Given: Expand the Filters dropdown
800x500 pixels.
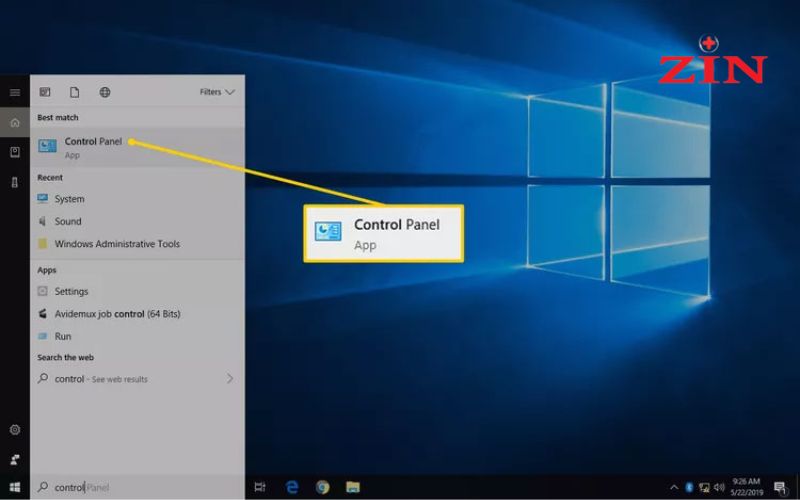Looking at the screenshot, I should click(217, 92).
